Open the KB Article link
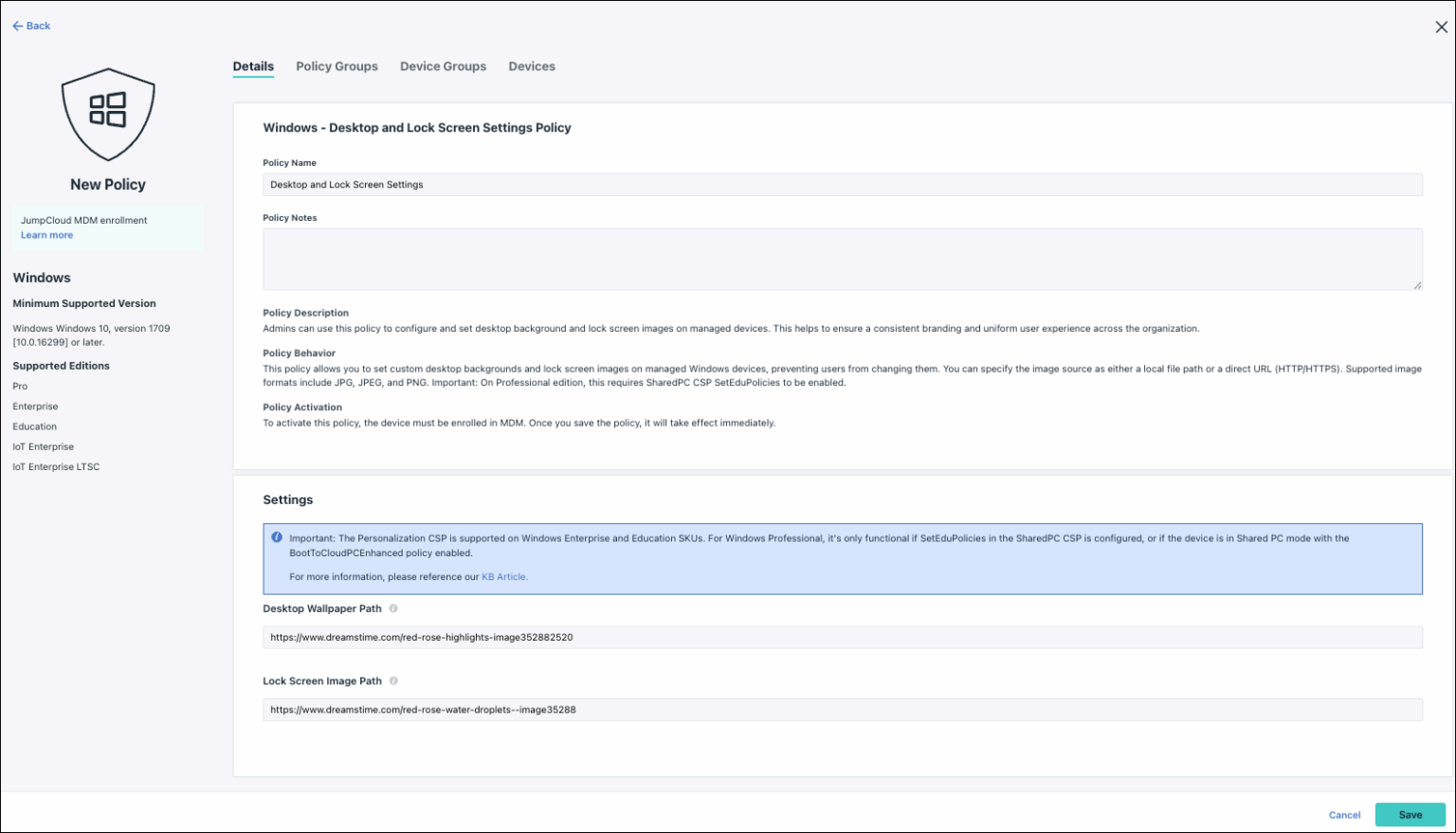Screen dimensions: 1456x833 click(504, 576)
